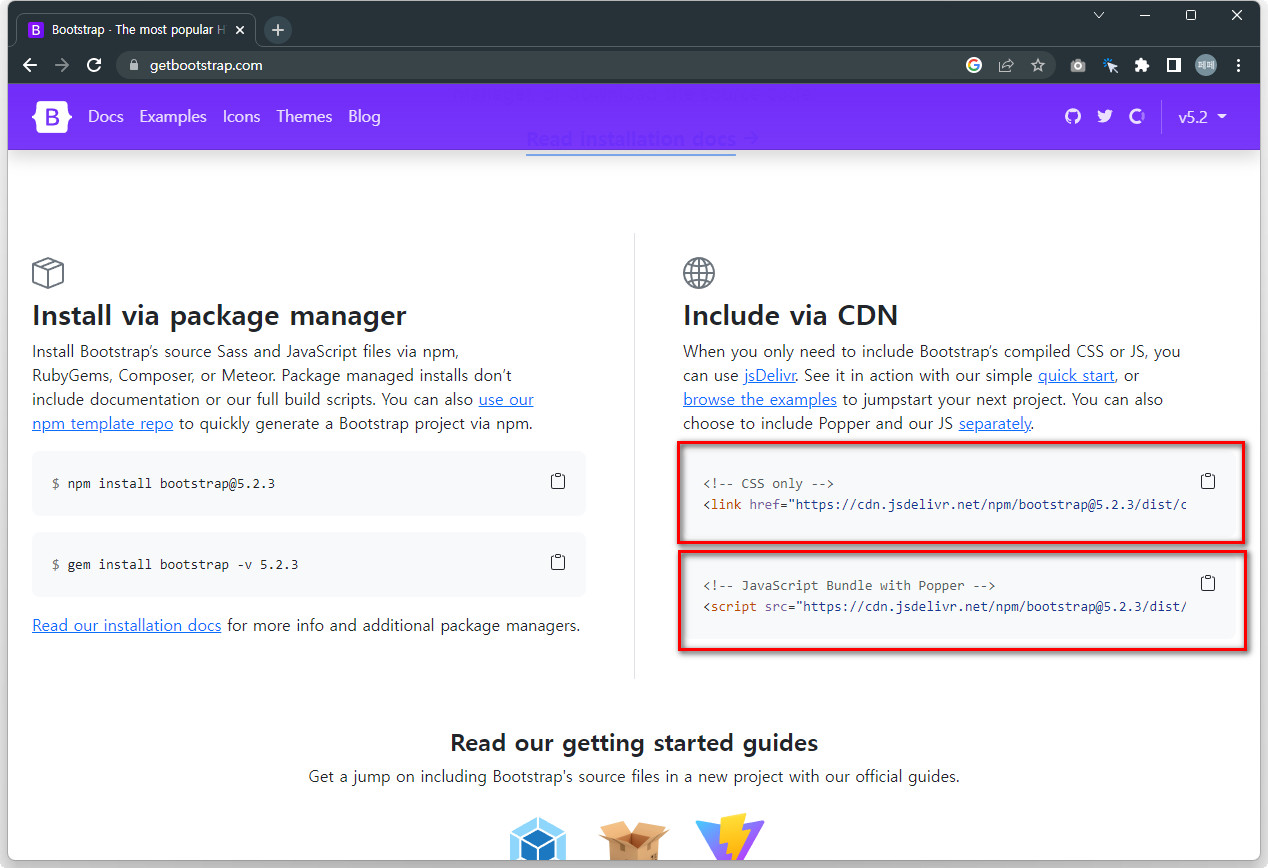Minimize the Chrome window
This screenshot has width=1268, height=868.
pos(1144,15)
